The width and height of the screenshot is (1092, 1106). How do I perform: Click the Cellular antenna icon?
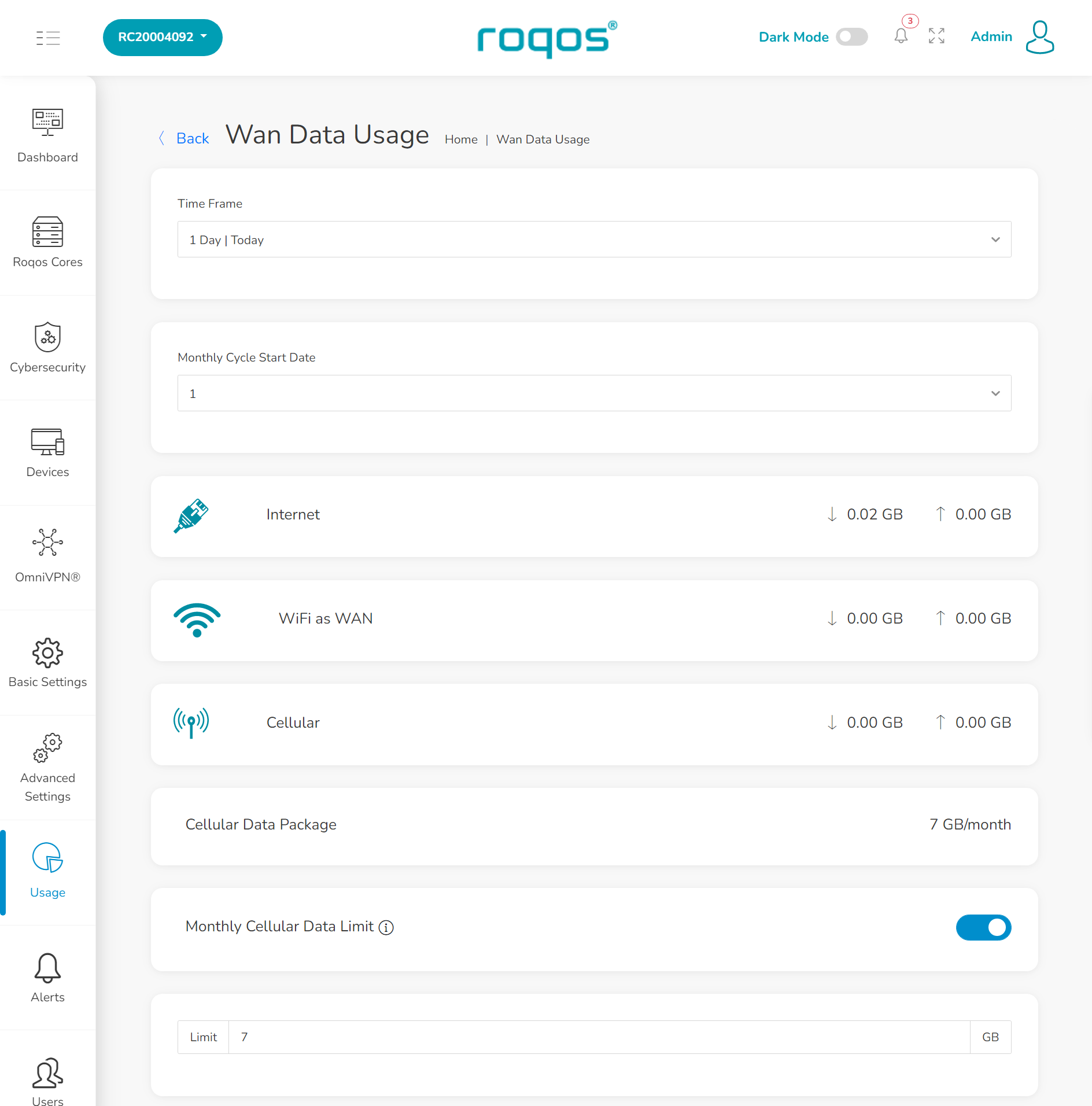click(191, 723)
